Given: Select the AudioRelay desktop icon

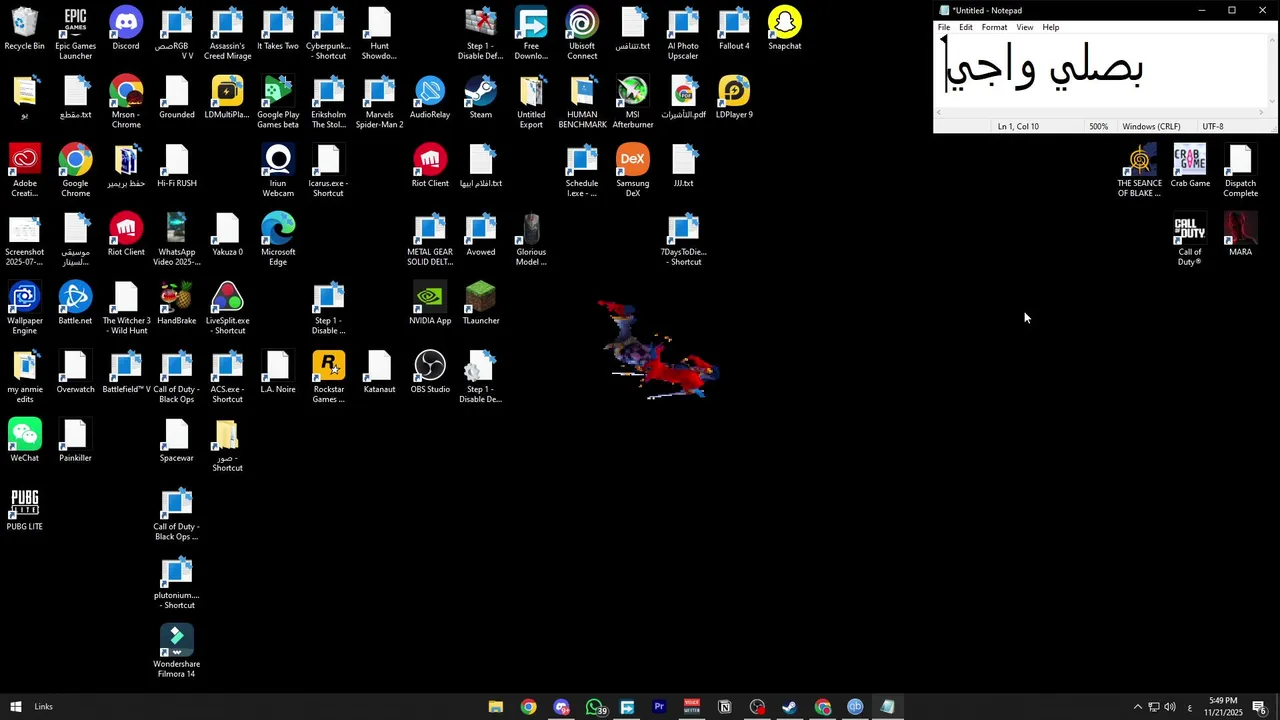Looking at the screenshot, I should point(430,97).
